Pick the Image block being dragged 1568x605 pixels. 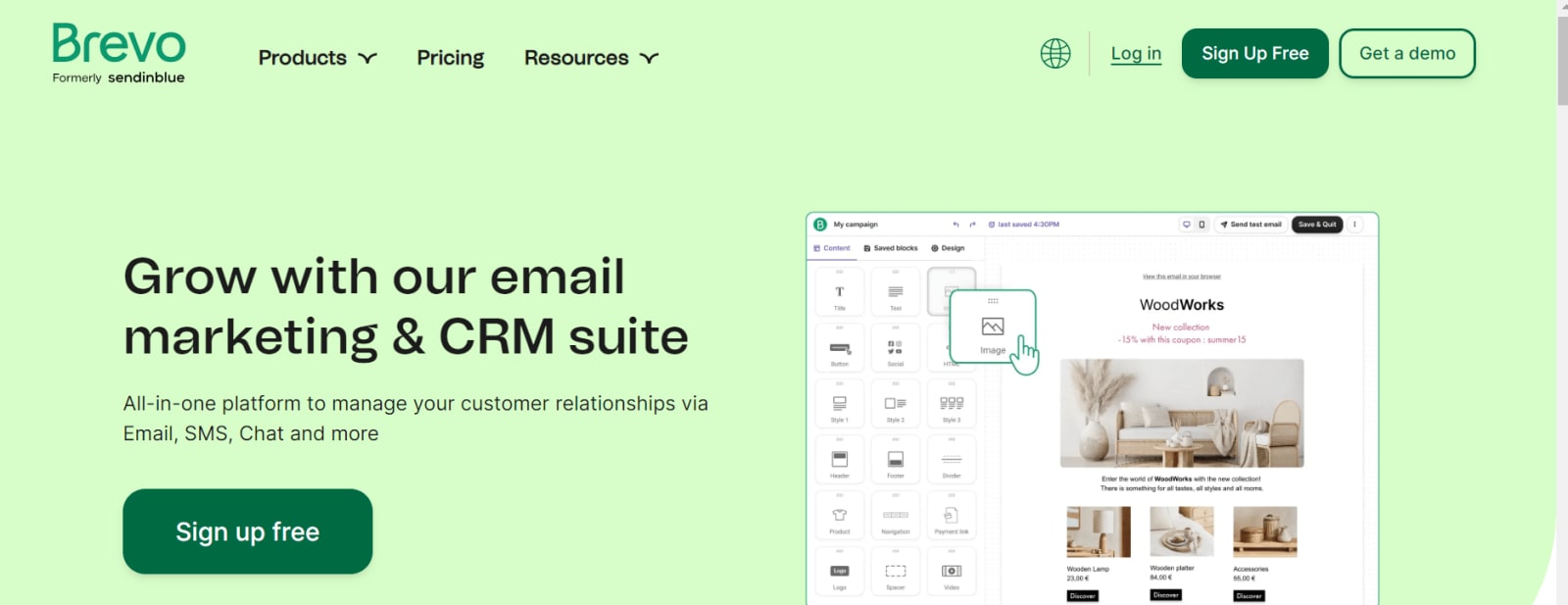coord(993,328)
